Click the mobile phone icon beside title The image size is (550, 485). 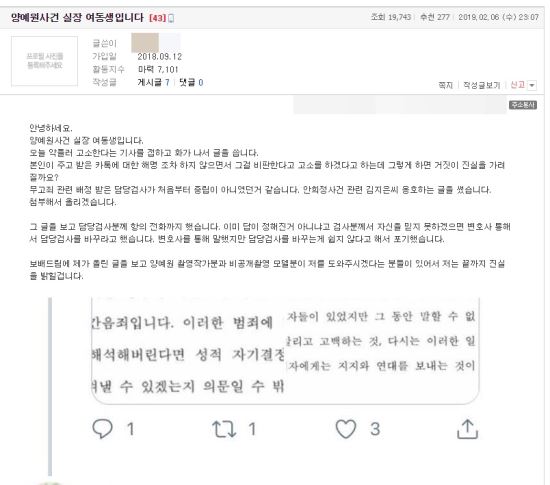(171, 18)
